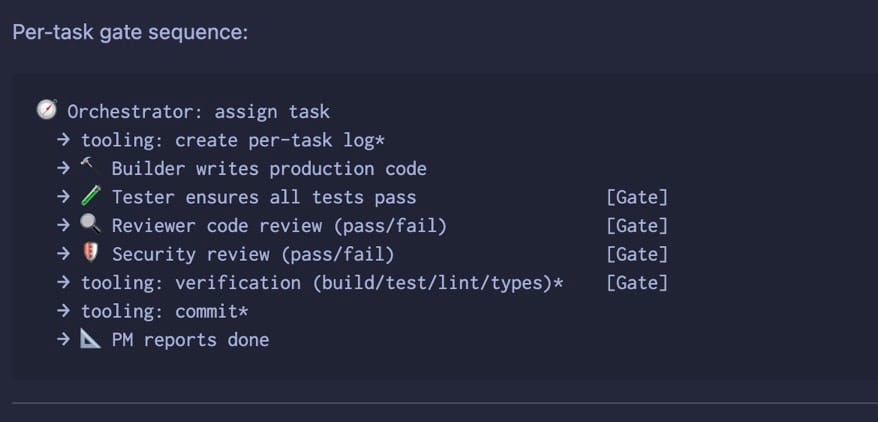
Task: Click the shield icon beside Security review
Action: coord(90,254)
